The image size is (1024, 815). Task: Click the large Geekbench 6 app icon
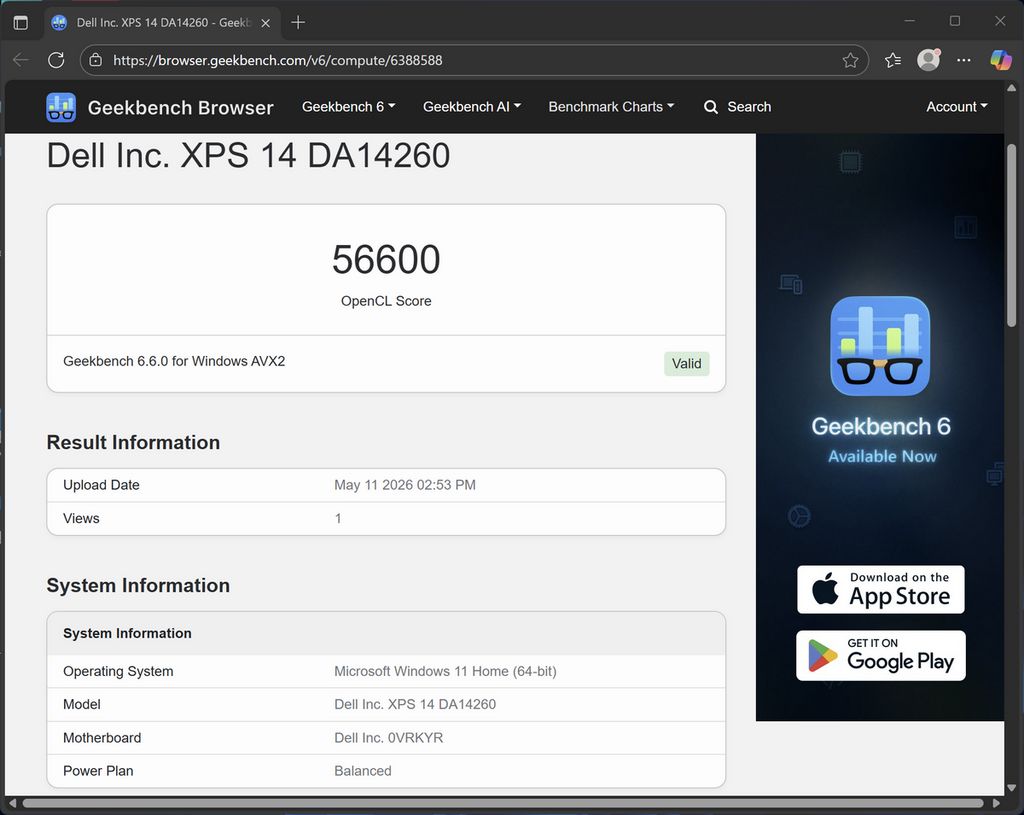click(880, 346)
